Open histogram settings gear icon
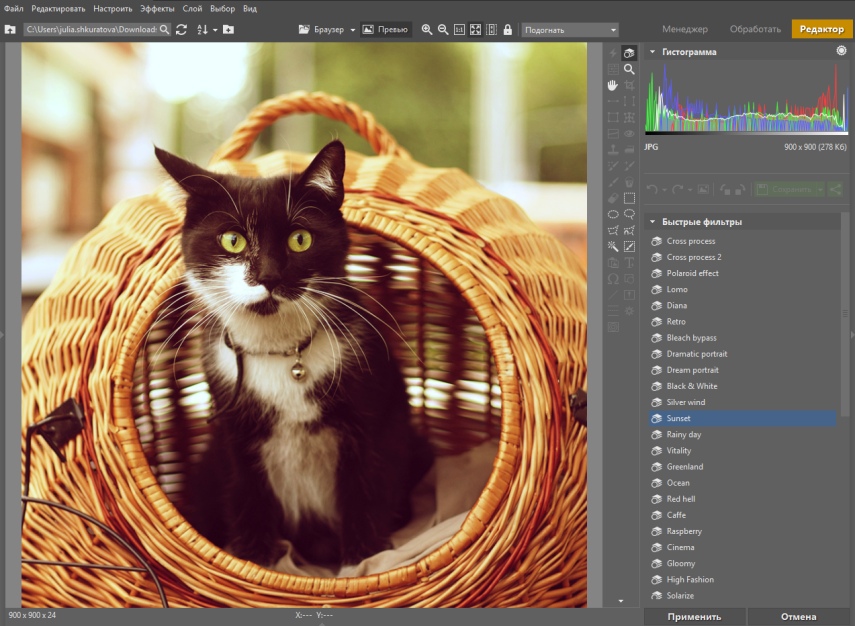The width and height of the screenshot is (855, 626). [x=841, y=51]
